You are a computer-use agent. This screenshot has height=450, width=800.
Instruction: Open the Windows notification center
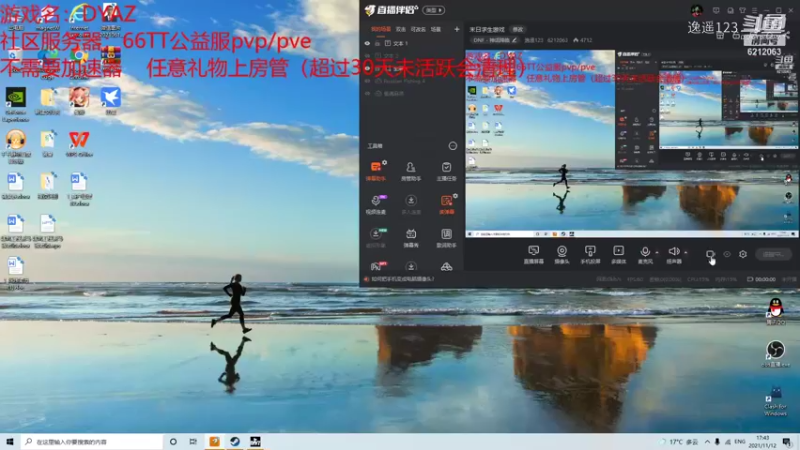(787, 441)
